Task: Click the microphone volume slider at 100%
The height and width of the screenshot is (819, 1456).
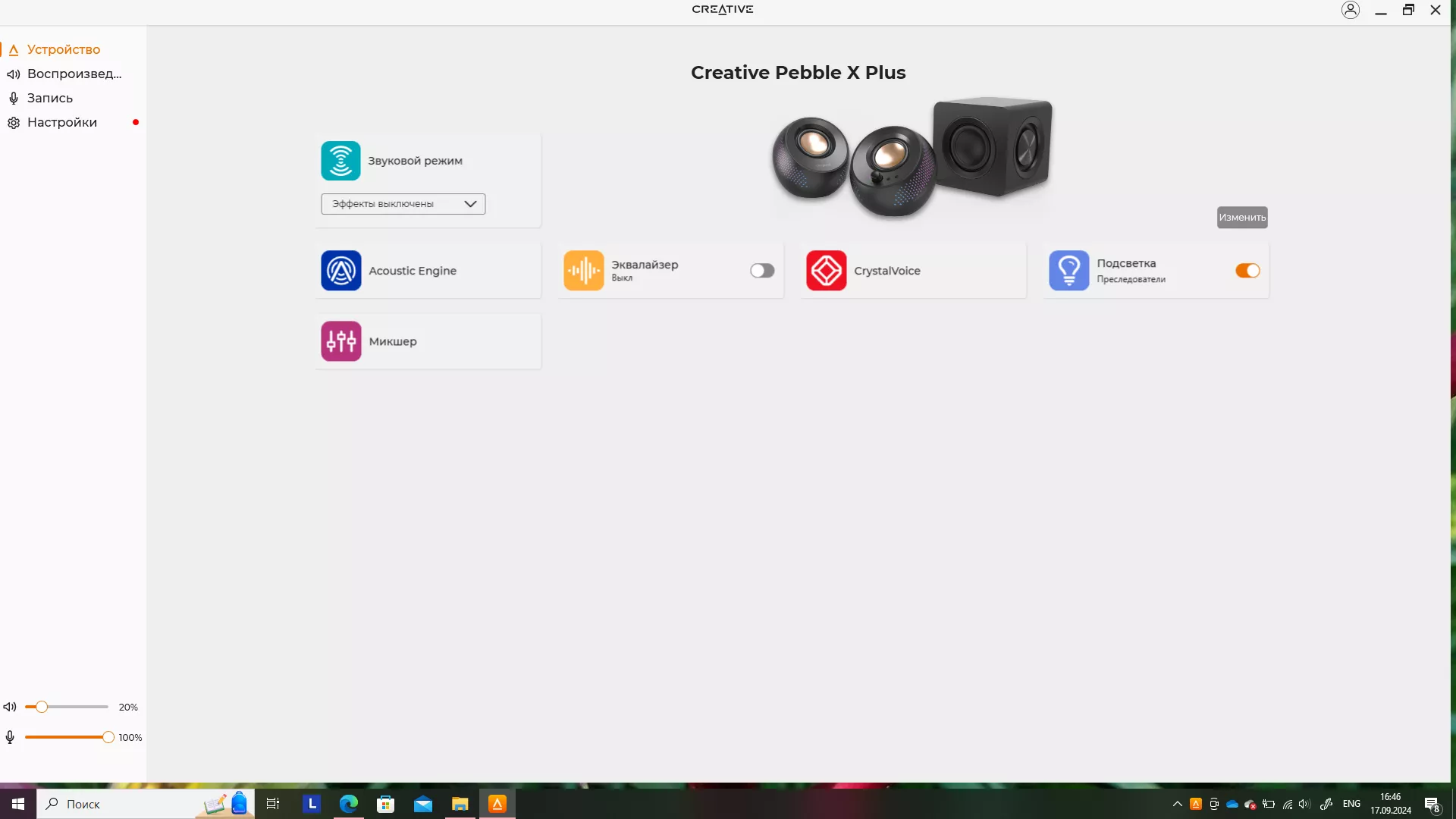Action: point(108,737)
